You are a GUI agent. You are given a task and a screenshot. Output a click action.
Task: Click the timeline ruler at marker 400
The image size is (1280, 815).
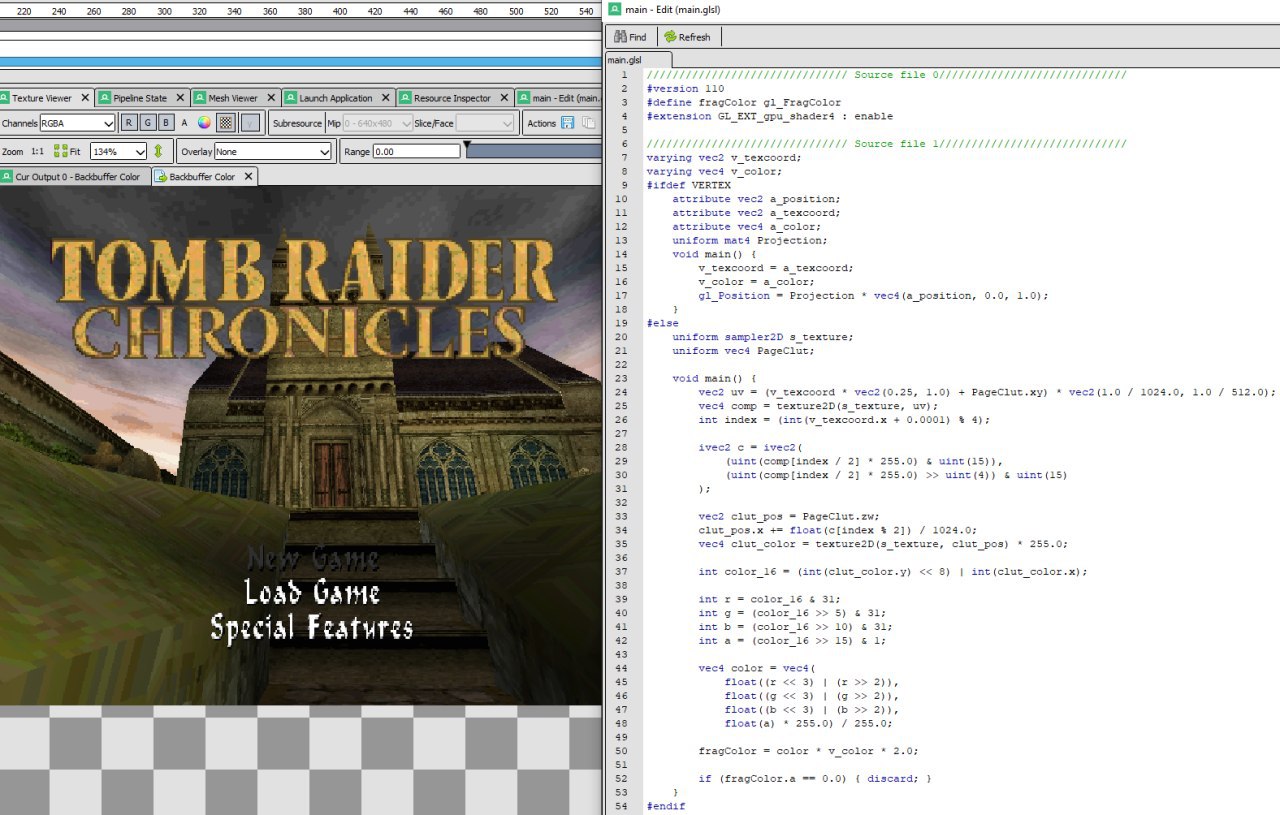(x=340, y=10)
